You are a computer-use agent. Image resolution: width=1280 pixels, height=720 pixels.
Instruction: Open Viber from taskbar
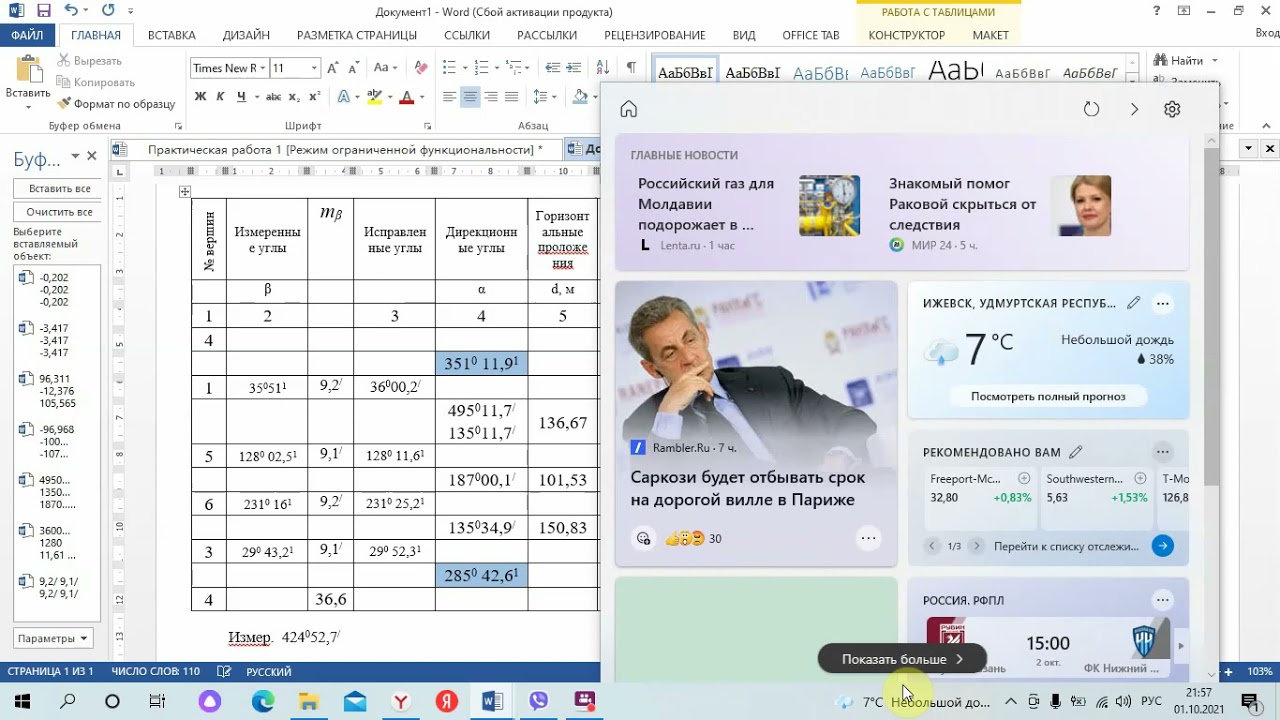click(x=539, y=701)
